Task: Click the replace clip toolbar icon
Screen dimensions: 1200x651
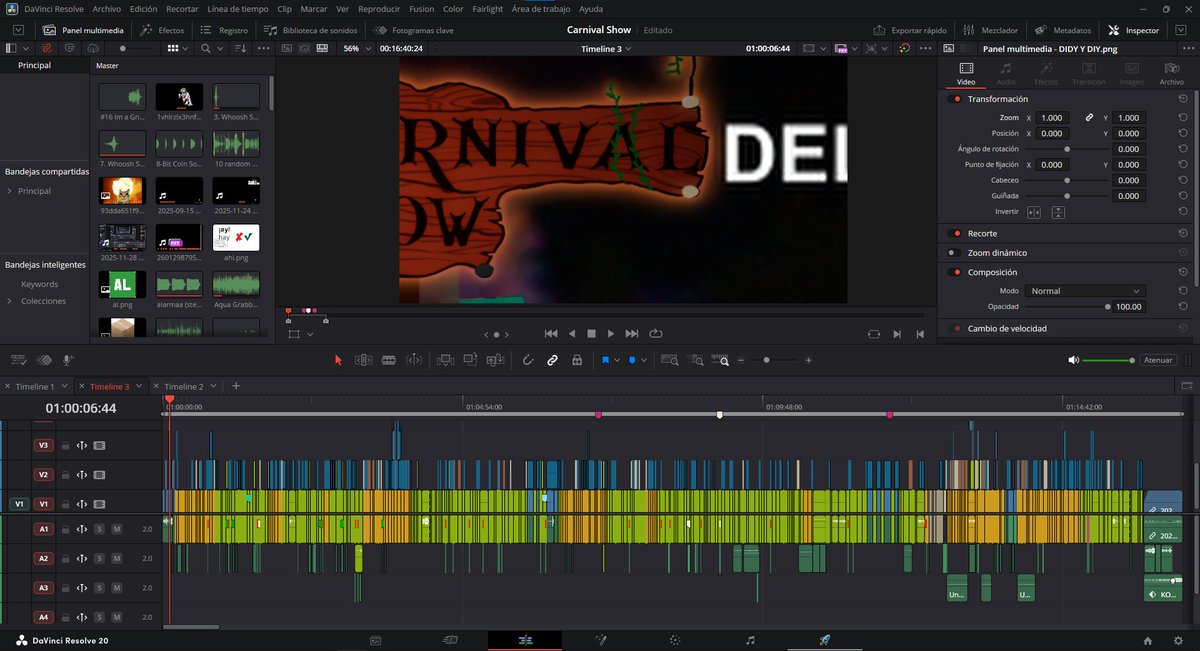Action: coord(495,360)
